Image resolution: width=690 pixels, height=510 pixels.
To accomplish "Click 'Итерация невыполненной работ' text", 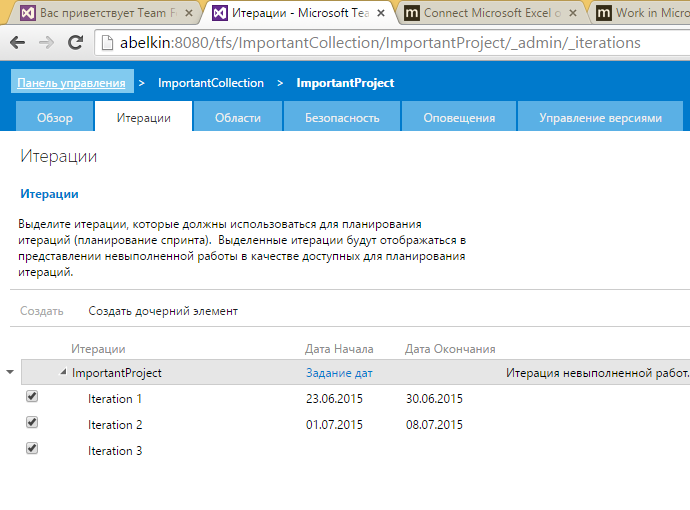I will coord(598,373).
